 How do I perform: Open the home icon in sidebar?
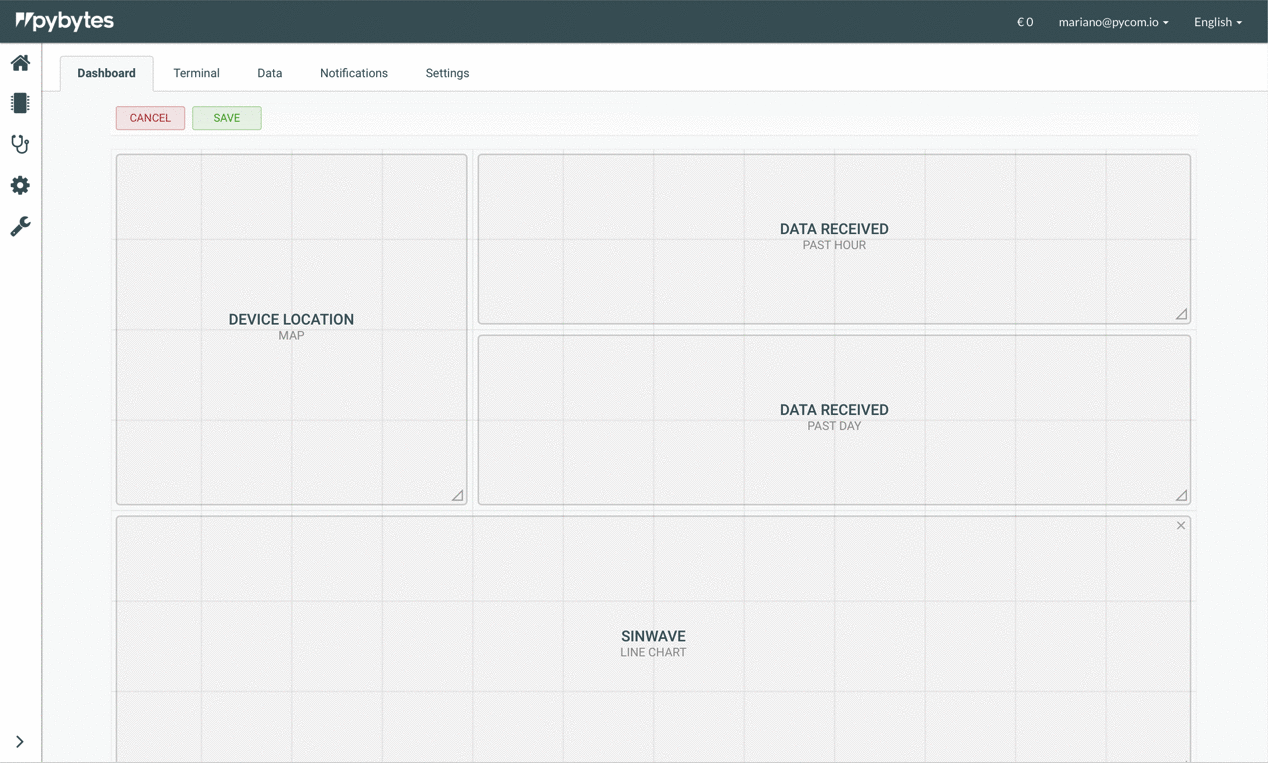coord(20,63)
